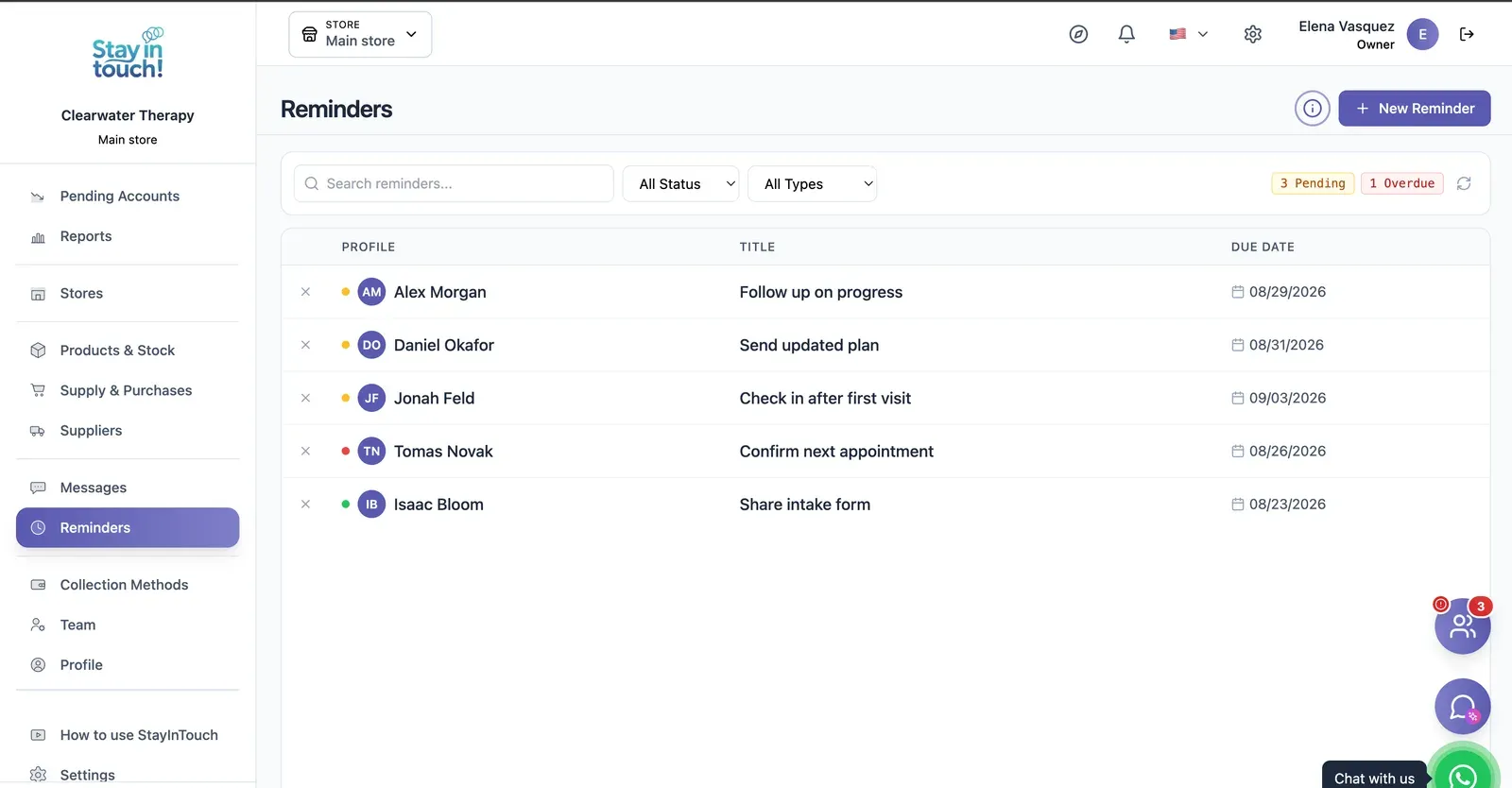Viewport: 1512px width, 788px height.
Task: Go to Team in the sidebar
Action: (128, 625)
